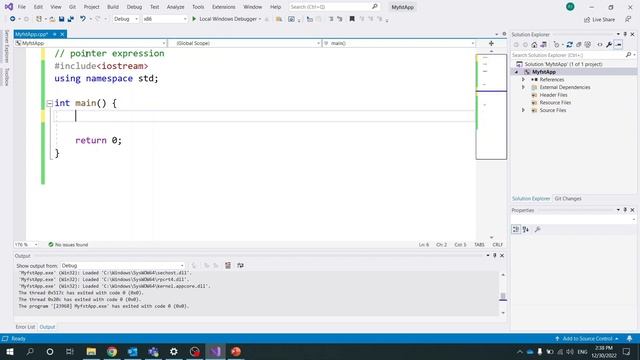Screen dimensions: 640x360
Task: Click the Save All icon
Action: 71,19
